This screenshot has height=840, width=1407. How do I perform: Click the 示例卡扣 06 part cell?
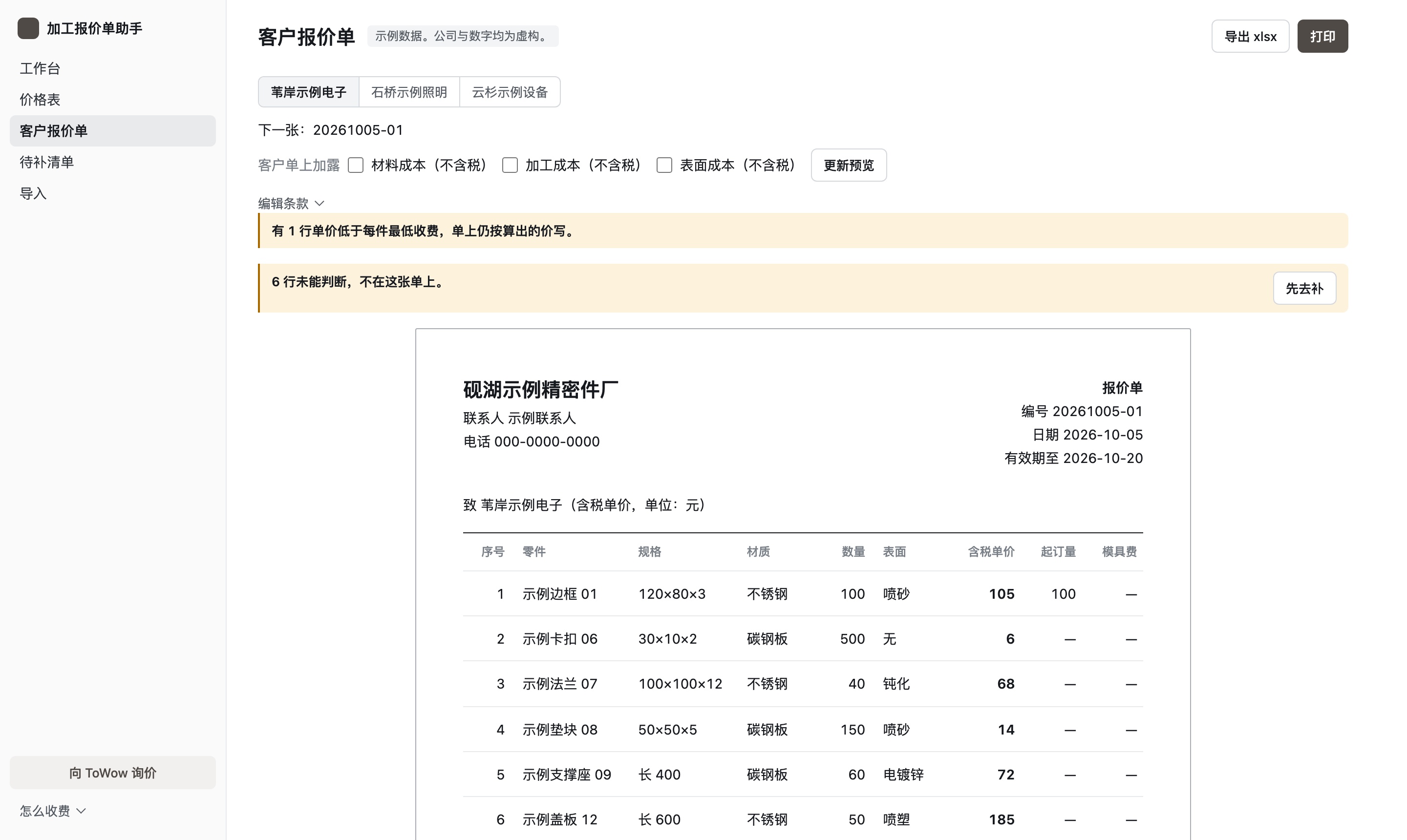tap(559, 638)
